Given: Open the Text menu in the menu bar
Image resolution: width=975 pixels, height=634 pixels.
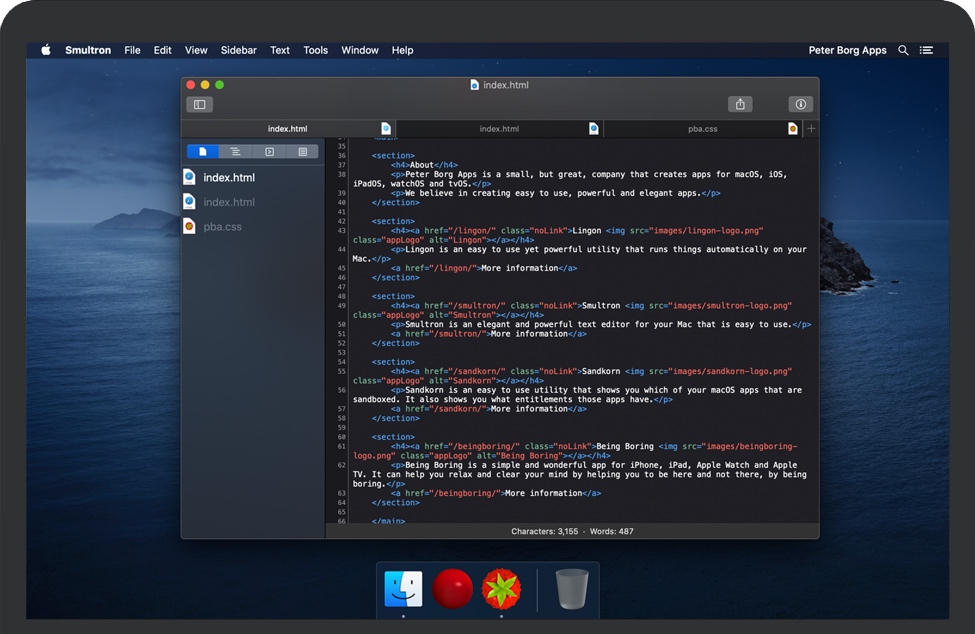Looking at the screenshot, I should 280,50.
